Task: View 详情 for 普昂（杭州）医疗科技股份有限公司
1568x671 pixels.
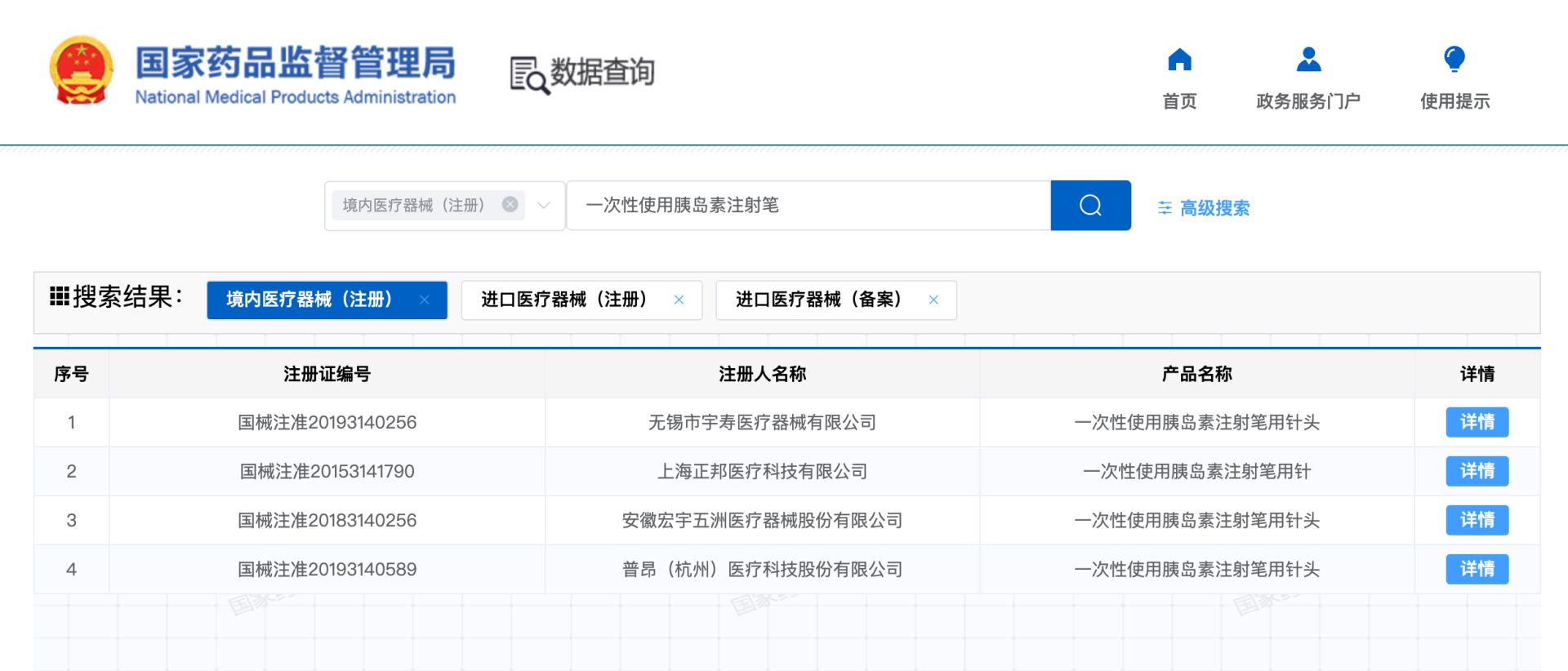Action: coord(1477,569)
